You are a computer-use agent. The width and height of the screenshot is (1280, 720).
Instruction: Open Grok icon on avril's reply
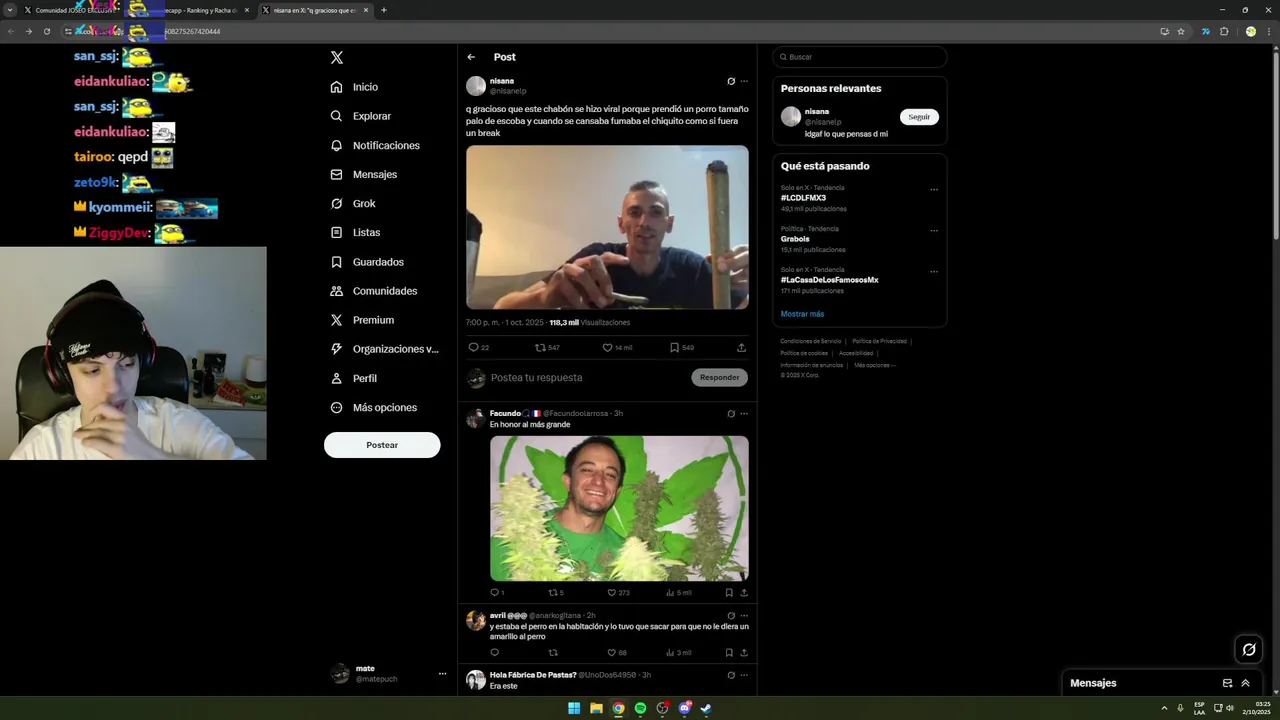coord(731,616)
